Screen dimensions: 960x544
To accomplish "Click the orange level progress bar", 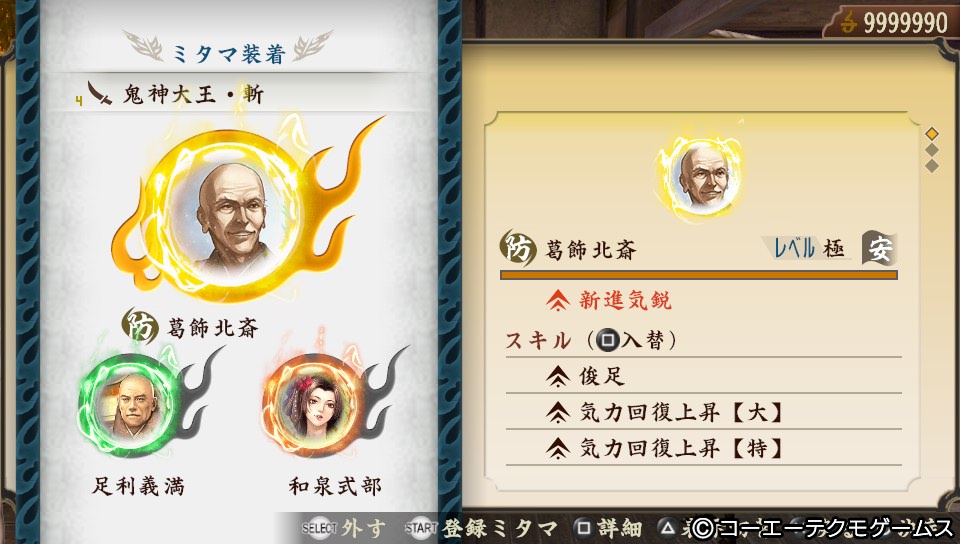I will 699,275.
